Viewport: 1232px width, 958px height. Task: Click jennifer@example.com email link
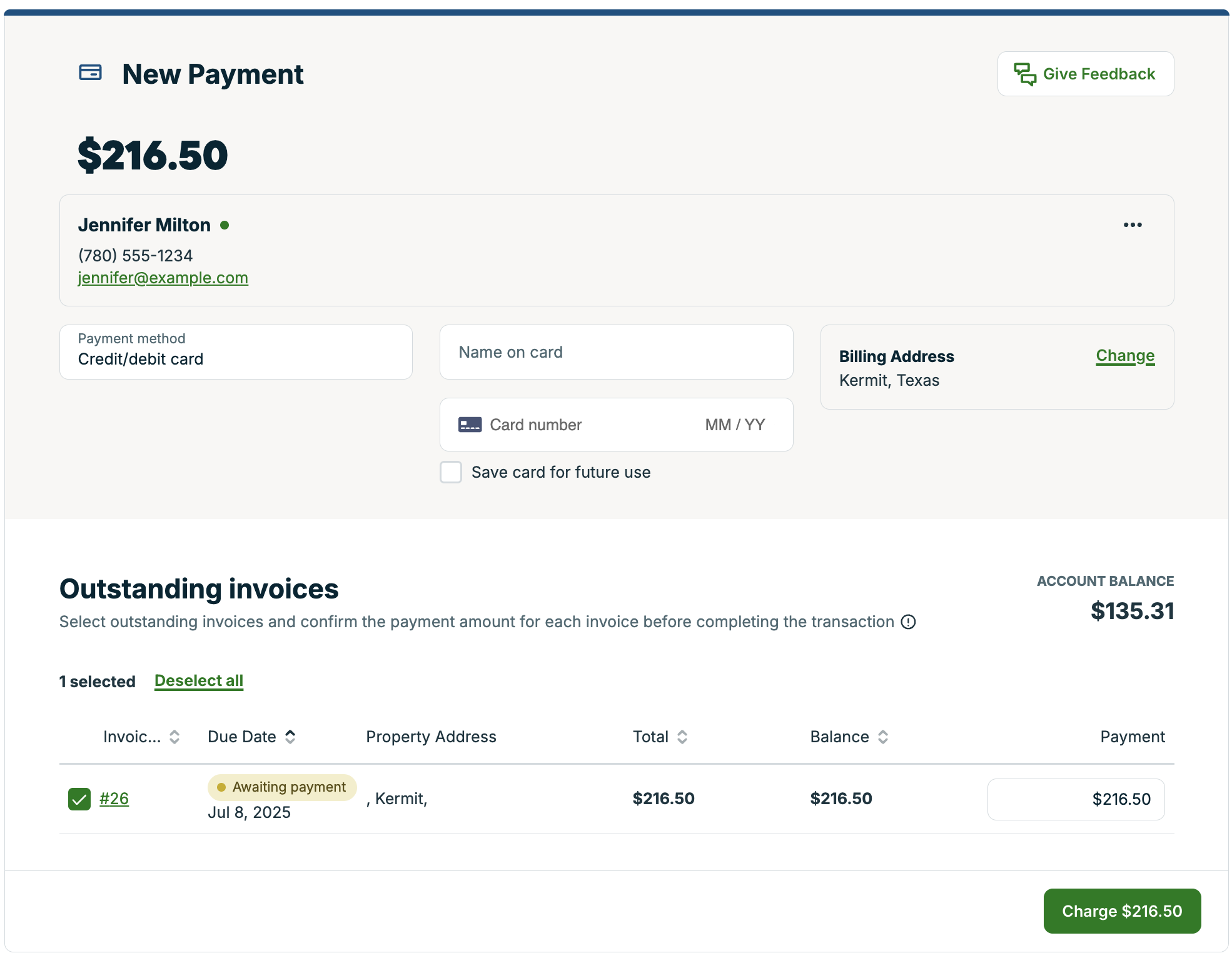163,278
